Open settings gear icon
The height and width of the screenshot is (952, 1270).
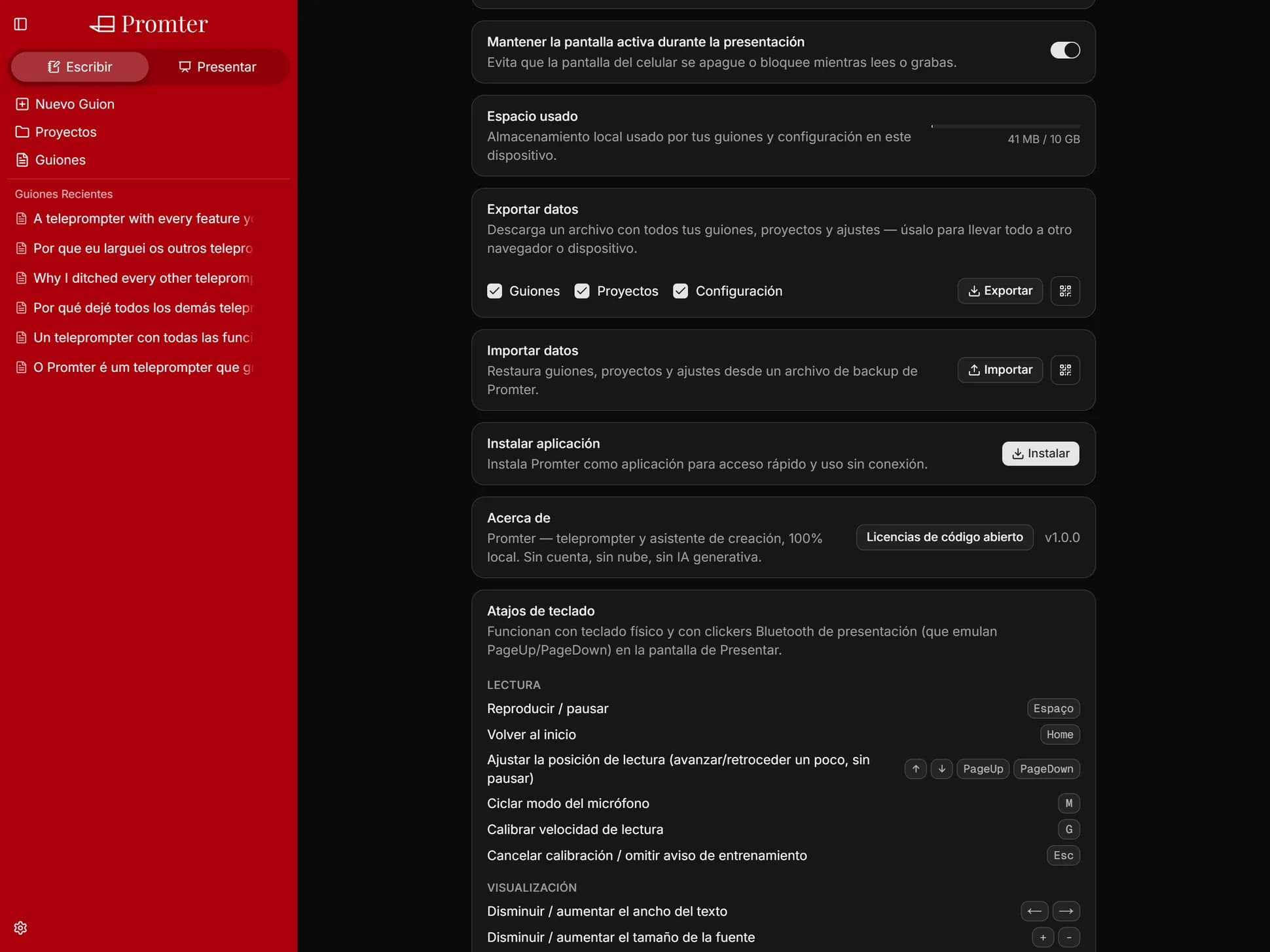coord(20,928)
